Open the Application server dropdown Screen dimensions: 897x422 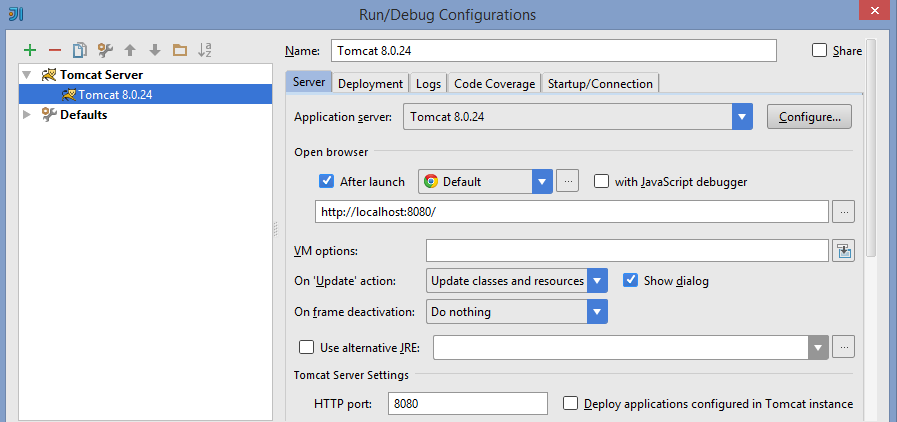point(578,117)
